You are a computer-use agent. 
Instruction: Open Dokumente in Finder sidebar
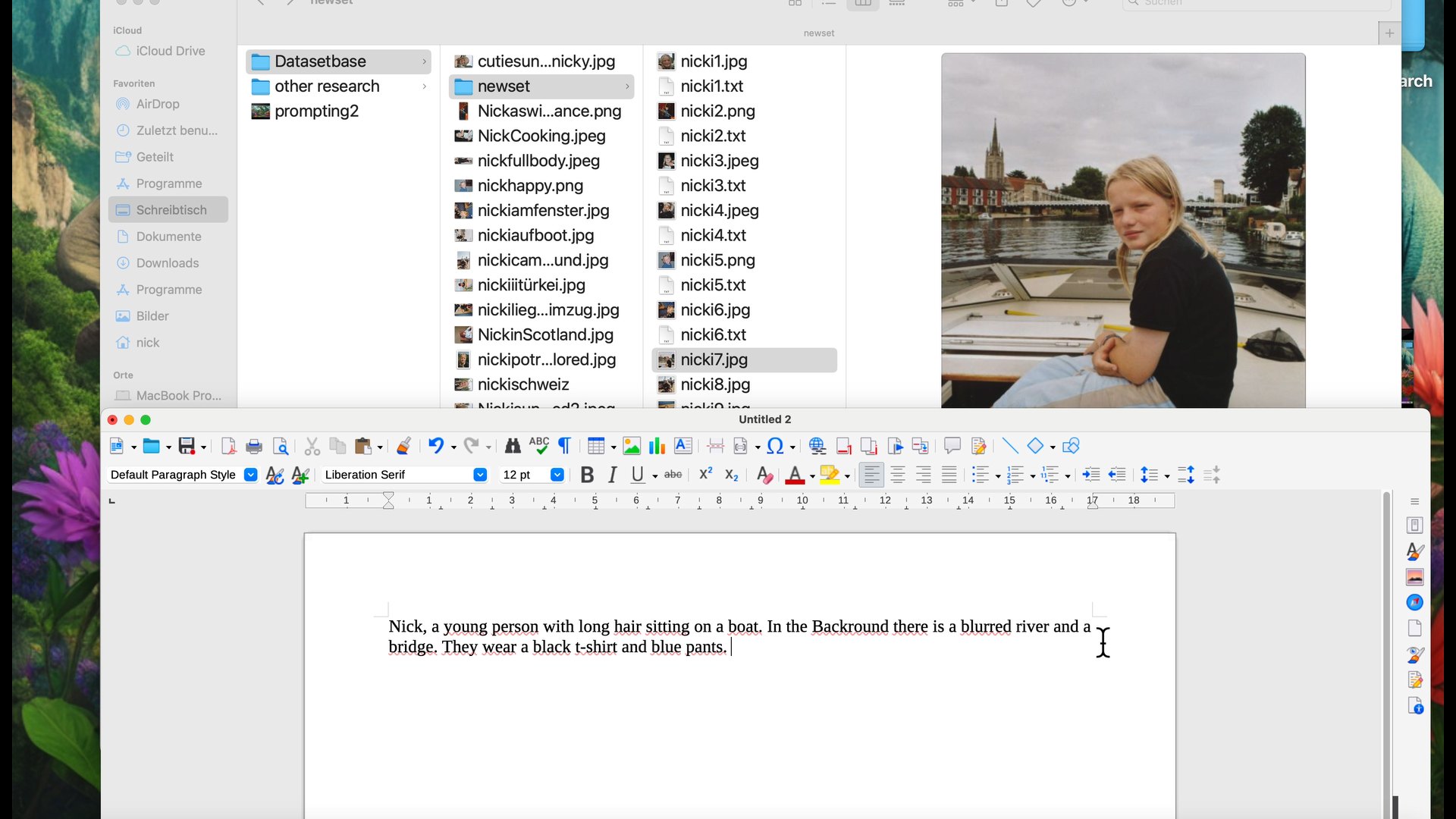click(168, 237)
